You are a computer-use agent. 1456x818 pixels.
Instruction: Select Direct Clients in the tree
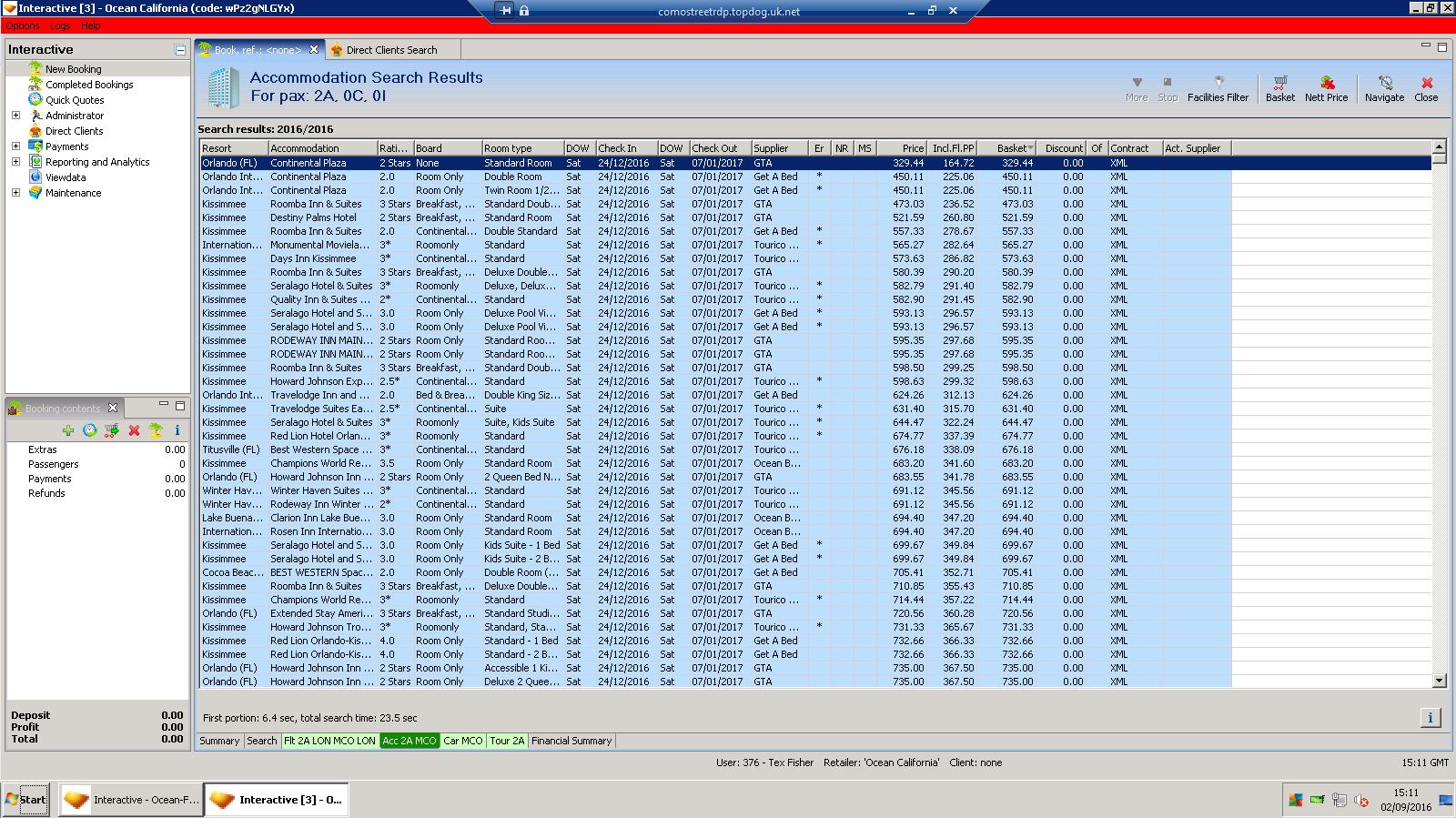pos(75,131)
